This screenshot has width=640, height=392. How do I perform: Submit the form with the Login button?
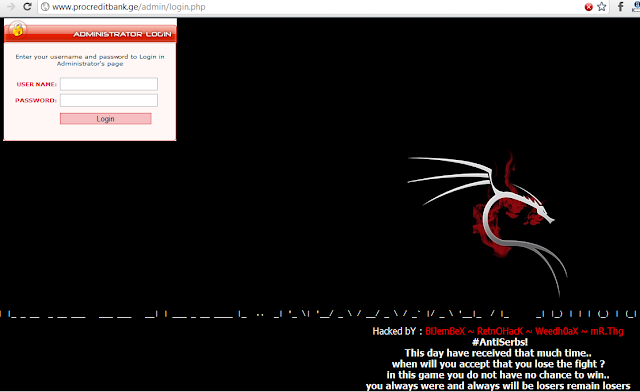coord(106,119)
